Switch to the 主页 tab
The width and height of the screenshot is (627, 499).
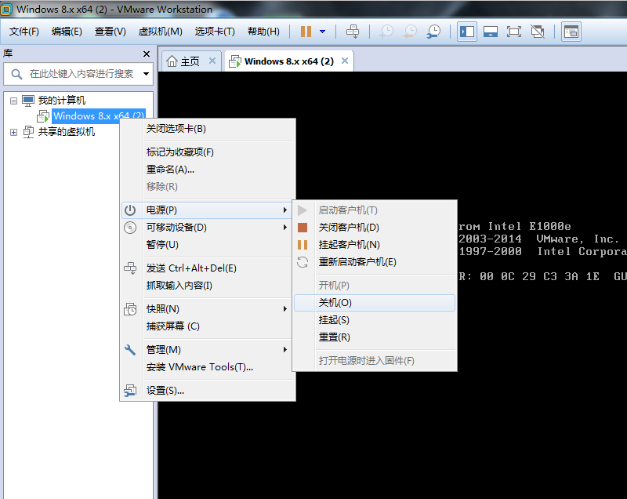point(183,61)
